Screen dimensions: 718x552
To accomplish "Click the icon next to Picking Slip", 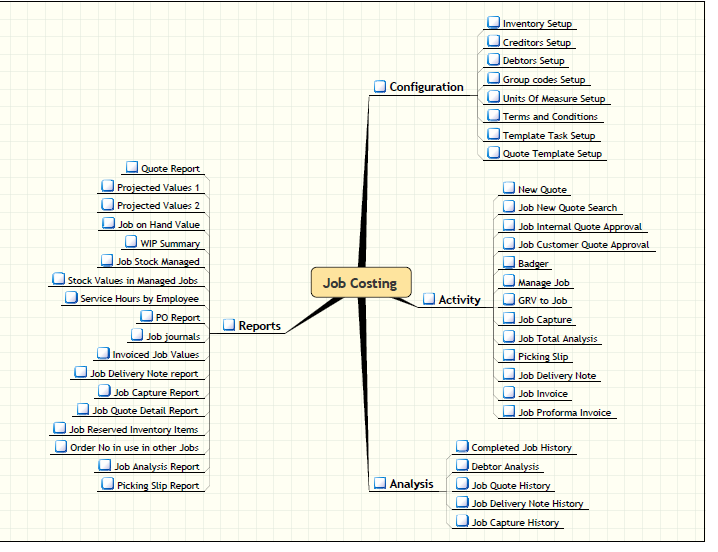I will tap(508, 356).
